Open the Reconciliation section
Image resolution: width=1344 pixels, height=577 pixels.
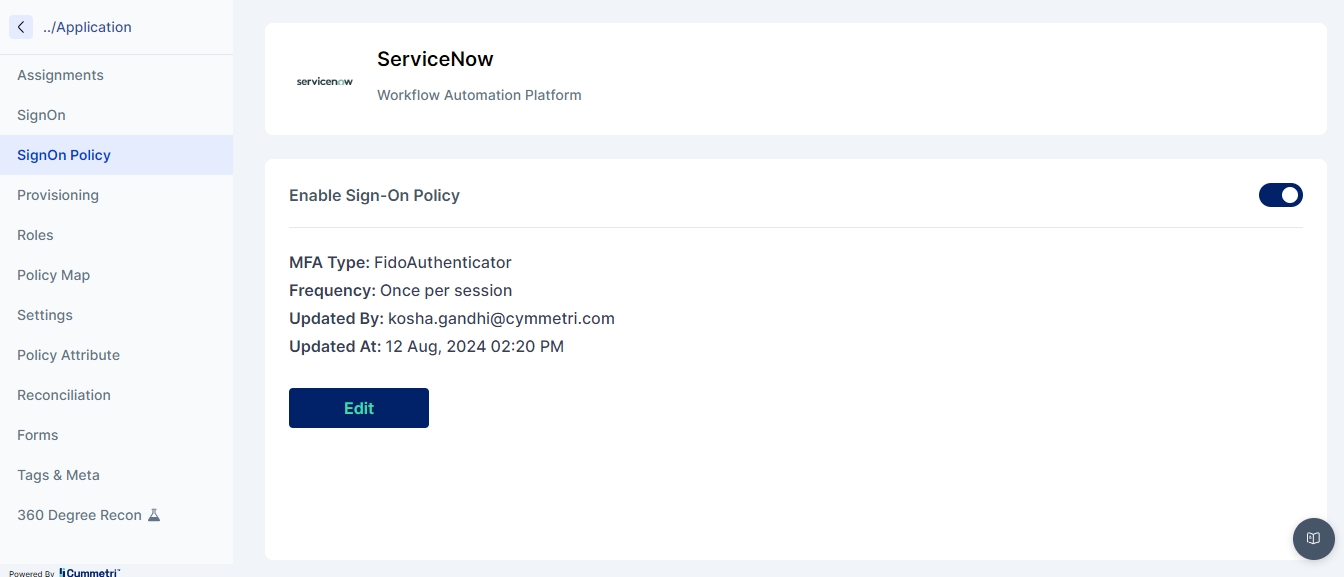coord(64,395)
